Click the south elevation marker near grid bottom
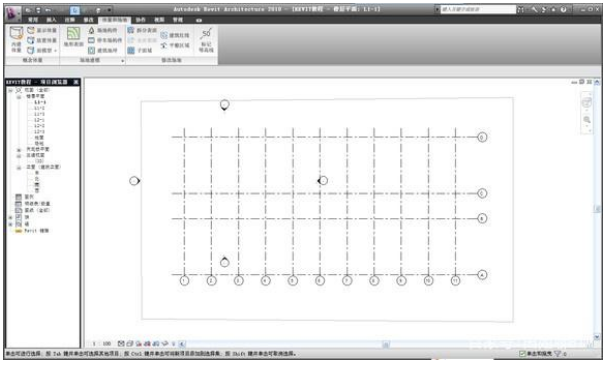Image resolution: width=612 pixels, height=365 pixels. click(x=224, y=262)
